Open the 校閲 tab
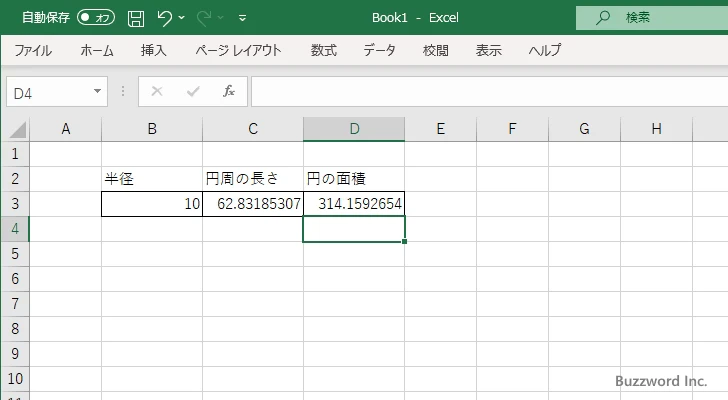This screenshot has height=400, width=728. [x=436, y=50]
